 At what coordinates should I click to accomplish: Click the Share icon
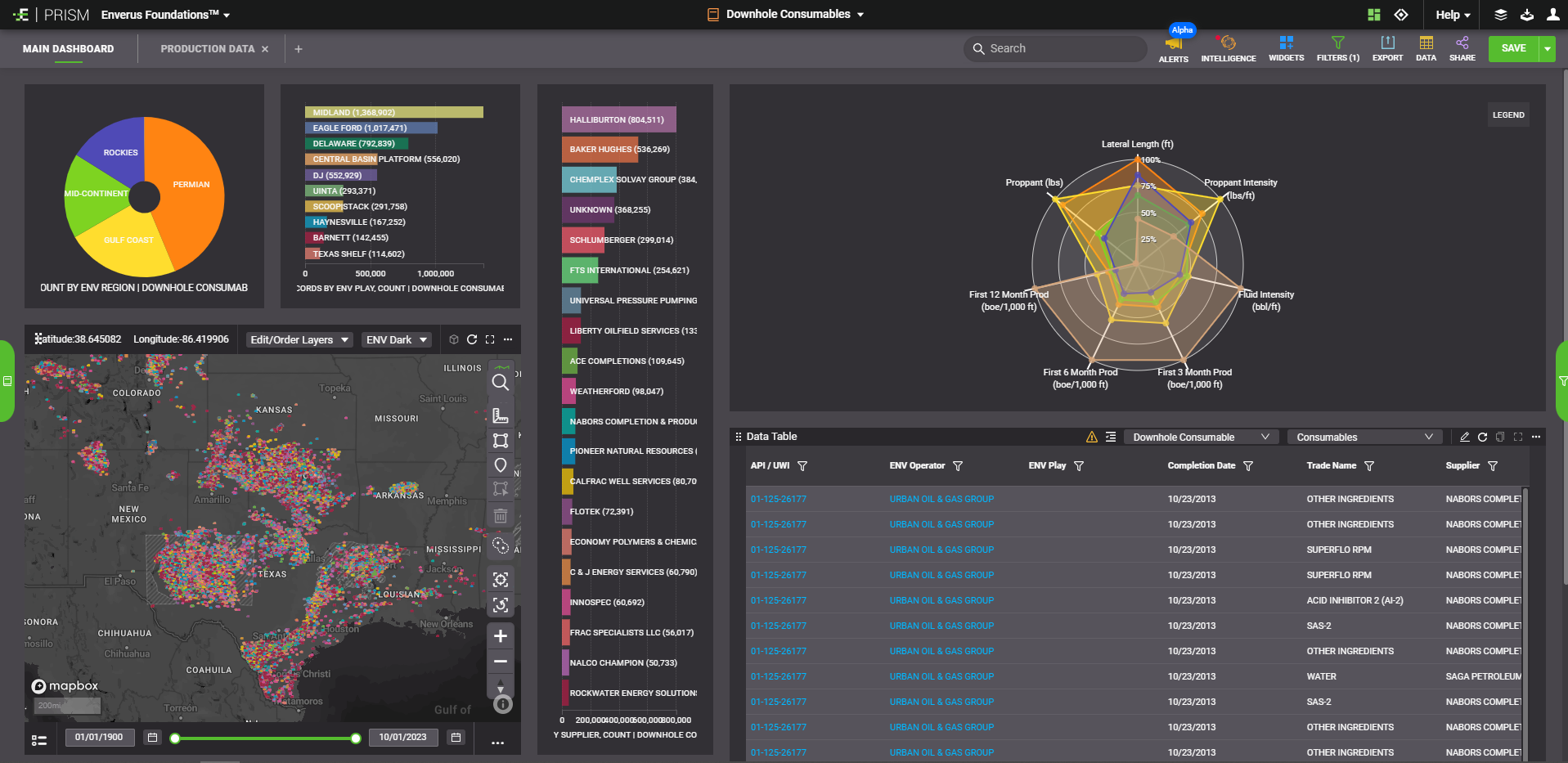pos(1462,43)
